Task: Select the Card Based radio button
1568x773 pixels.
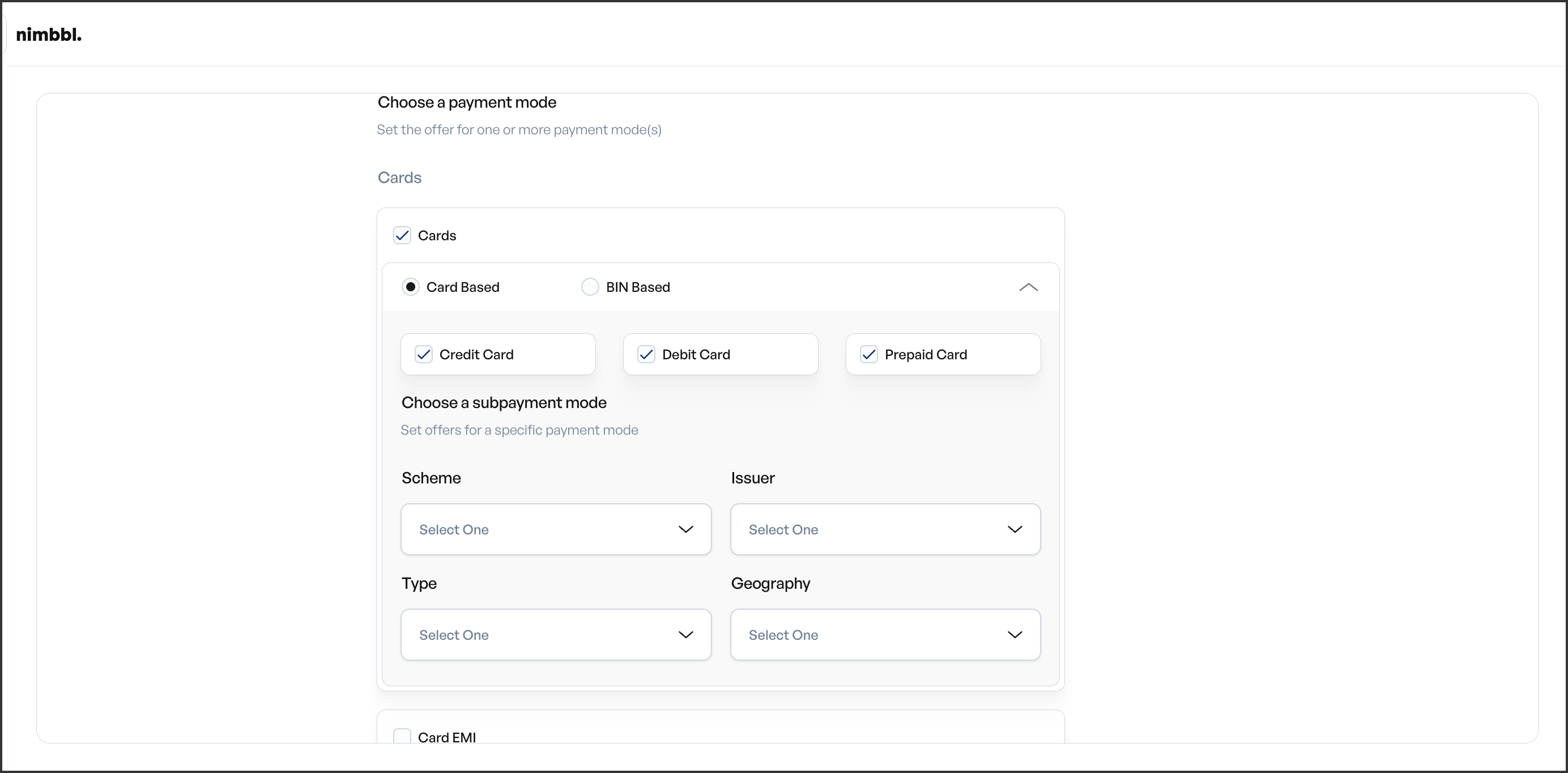Action: (x=411, y=287)
